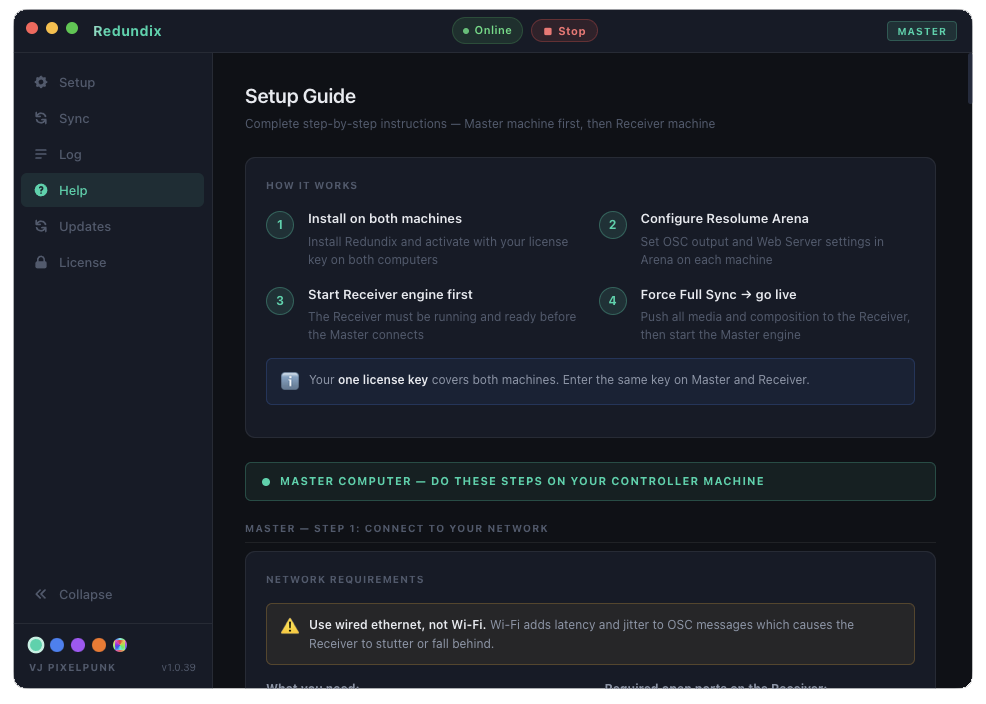Click the Setup gear icon in sidebar
This screenshot has width=986, height=704.
tap(41, 82)
